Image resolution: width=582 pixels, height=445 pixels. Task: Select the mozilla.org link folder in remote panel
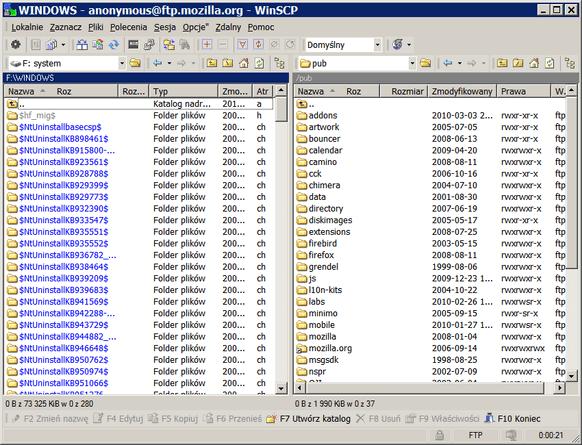(324, 348)
